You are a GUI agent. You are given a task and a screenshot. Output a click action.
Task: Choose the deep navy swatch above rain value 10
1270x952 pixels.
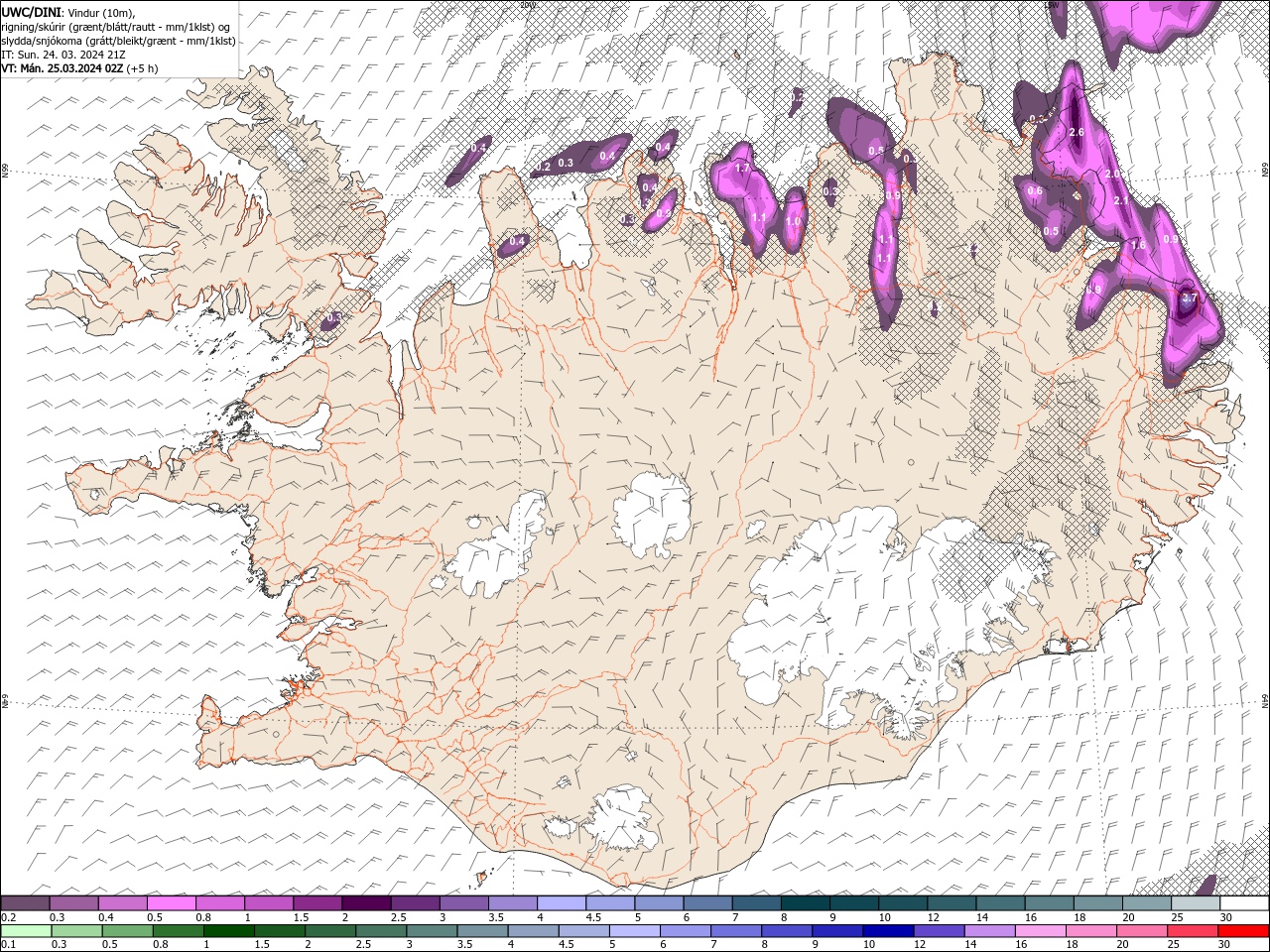click(888, 931)
